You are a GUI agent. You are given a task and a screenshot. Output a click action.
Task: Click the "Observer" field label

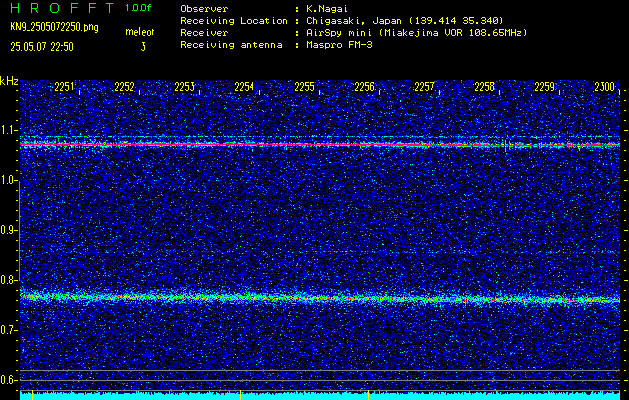pos(204,9)
